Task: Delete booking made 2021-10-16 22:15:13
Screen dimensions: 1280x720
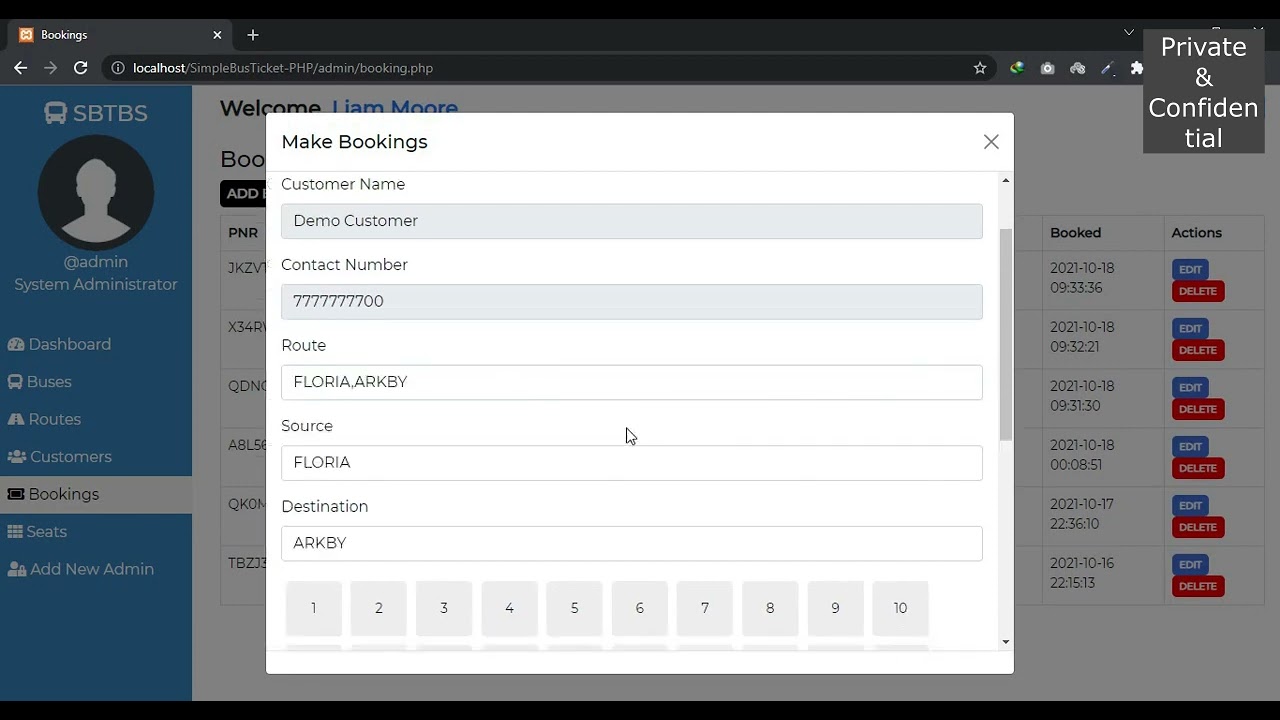Action: tap(1198, 586)
